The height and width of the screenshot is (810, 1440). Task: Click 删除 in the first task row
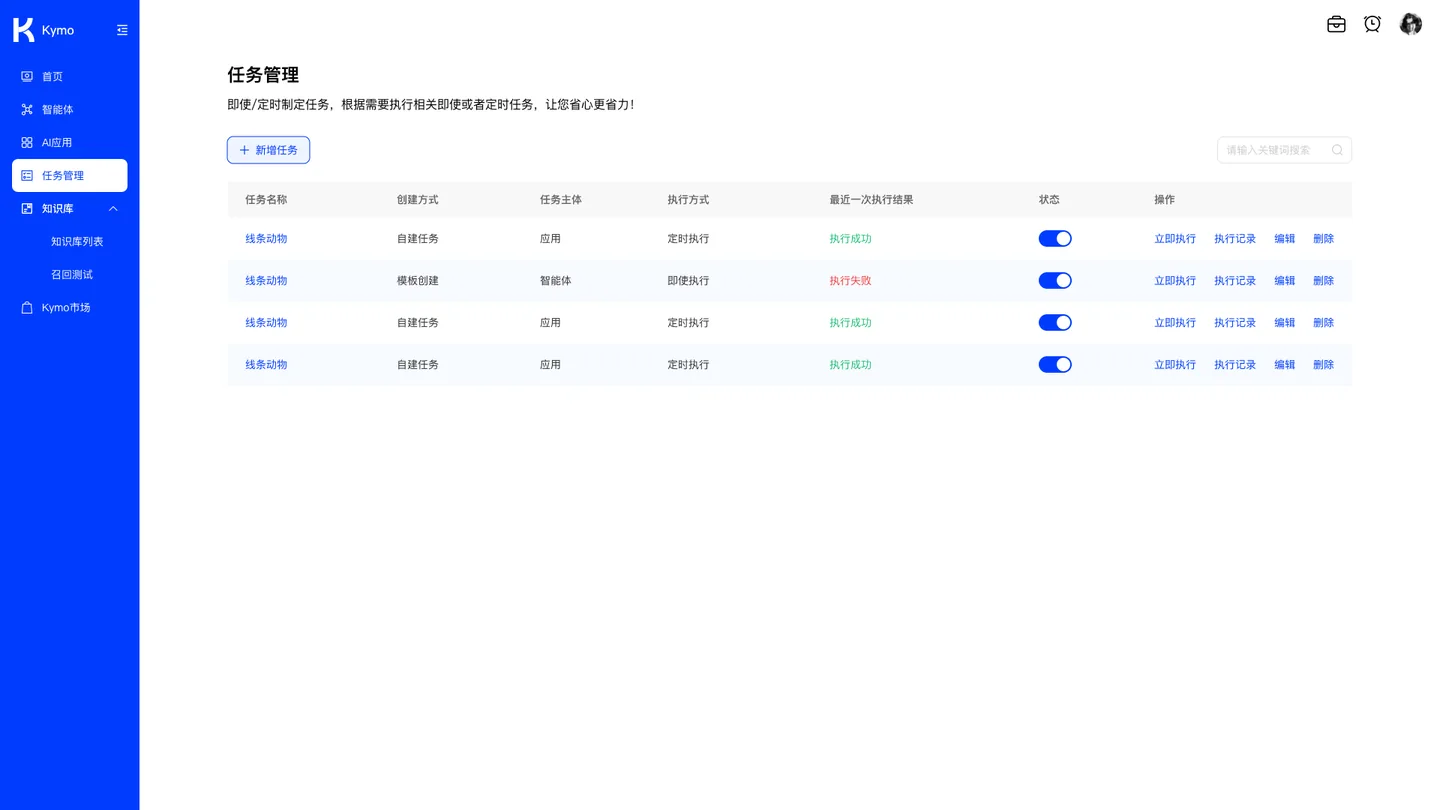(x=1323, y=238)
